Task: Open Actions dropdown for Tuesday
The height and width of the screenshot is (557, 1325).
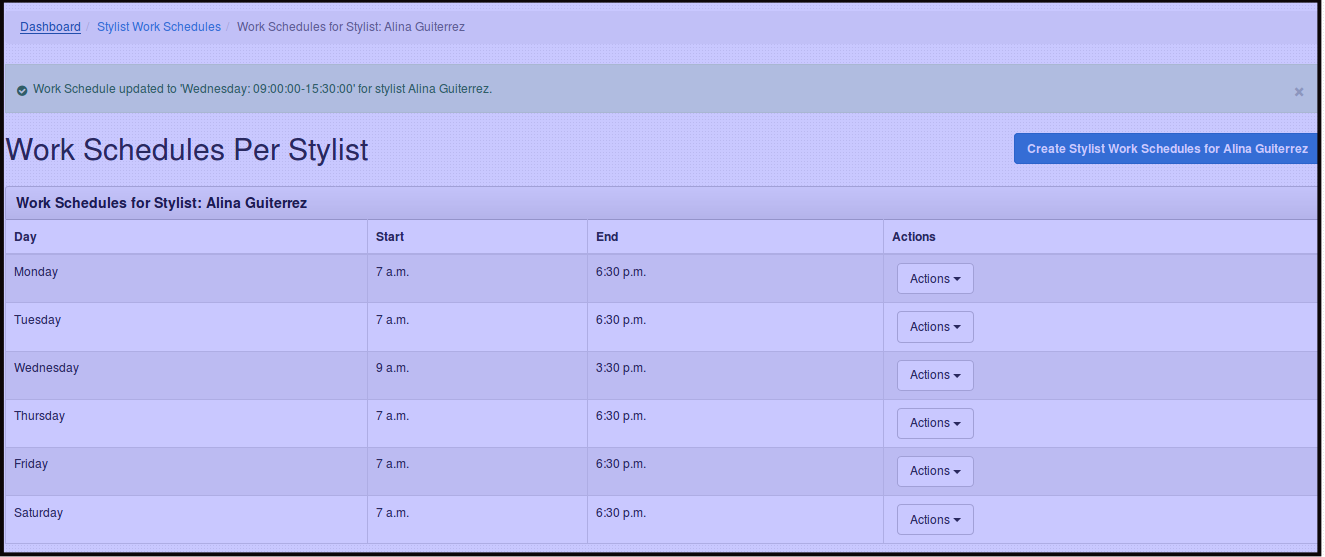Action: [935, 327]
